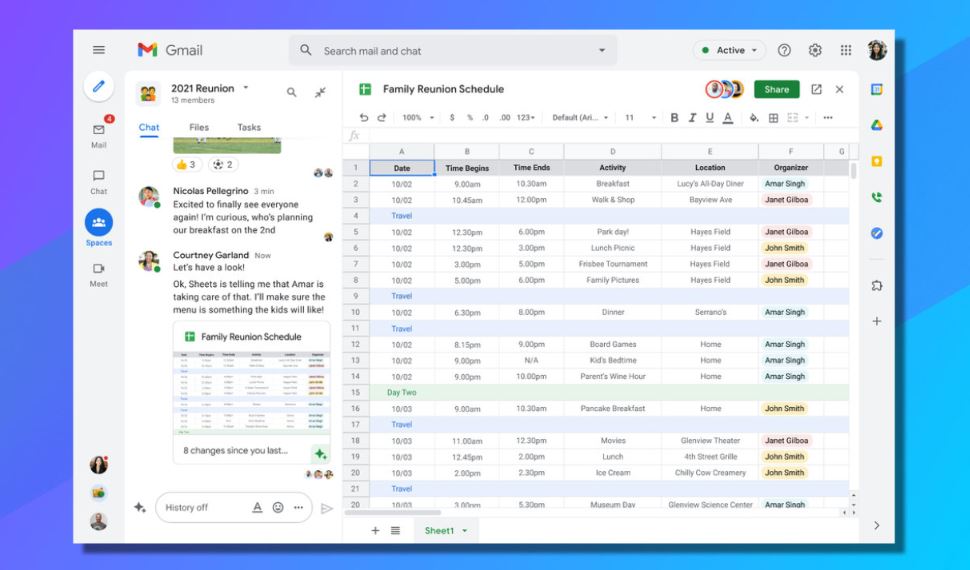The height and width of the screenshot is (570, 970).
Task: Undo the last sheet edit
Action: coord(364,118)
